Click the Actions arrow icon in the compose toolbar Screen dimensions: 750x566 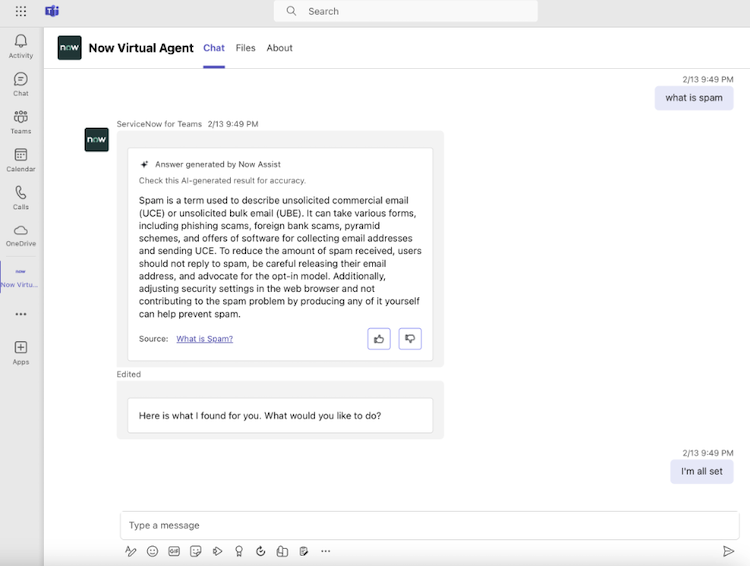(x=217, y=551)
